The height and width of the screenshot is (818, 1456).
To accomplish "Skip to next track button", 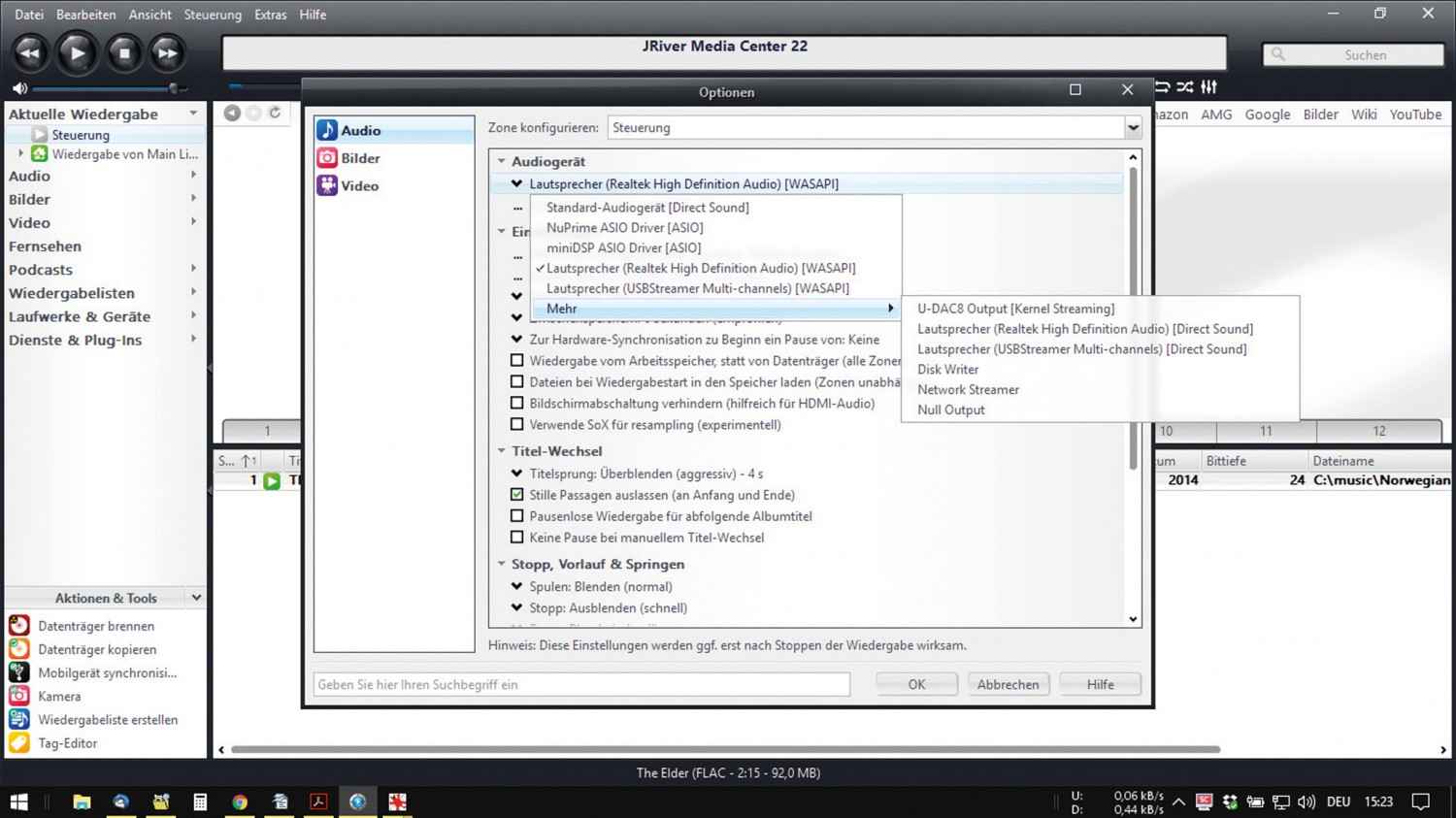I will pos(167,53).
